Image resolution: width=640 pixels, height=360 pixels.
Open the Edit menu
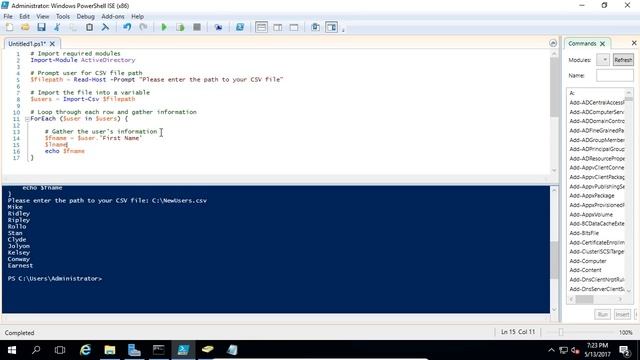click(24, 16)
